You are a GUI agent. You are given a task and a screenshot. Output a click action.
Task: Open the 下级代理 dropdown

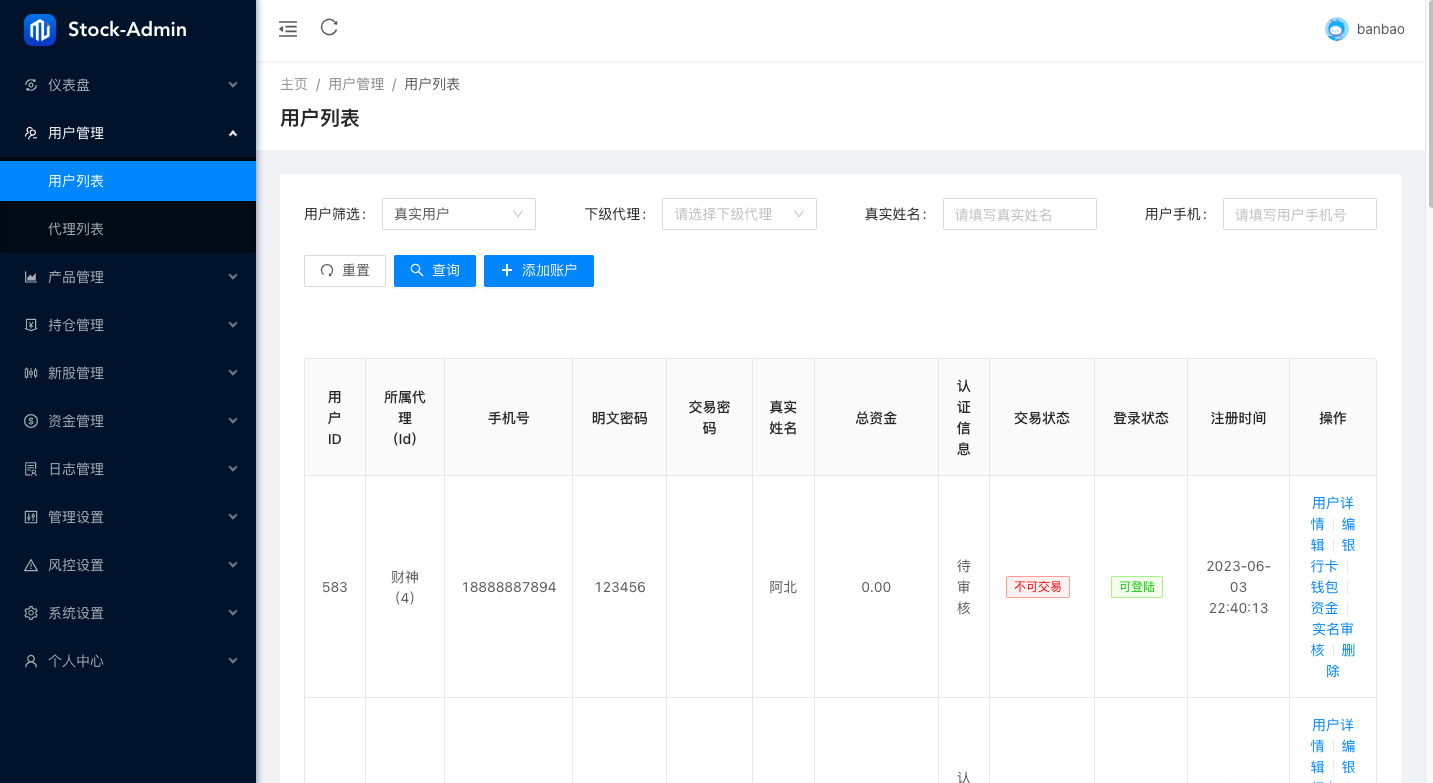point(739,214)
